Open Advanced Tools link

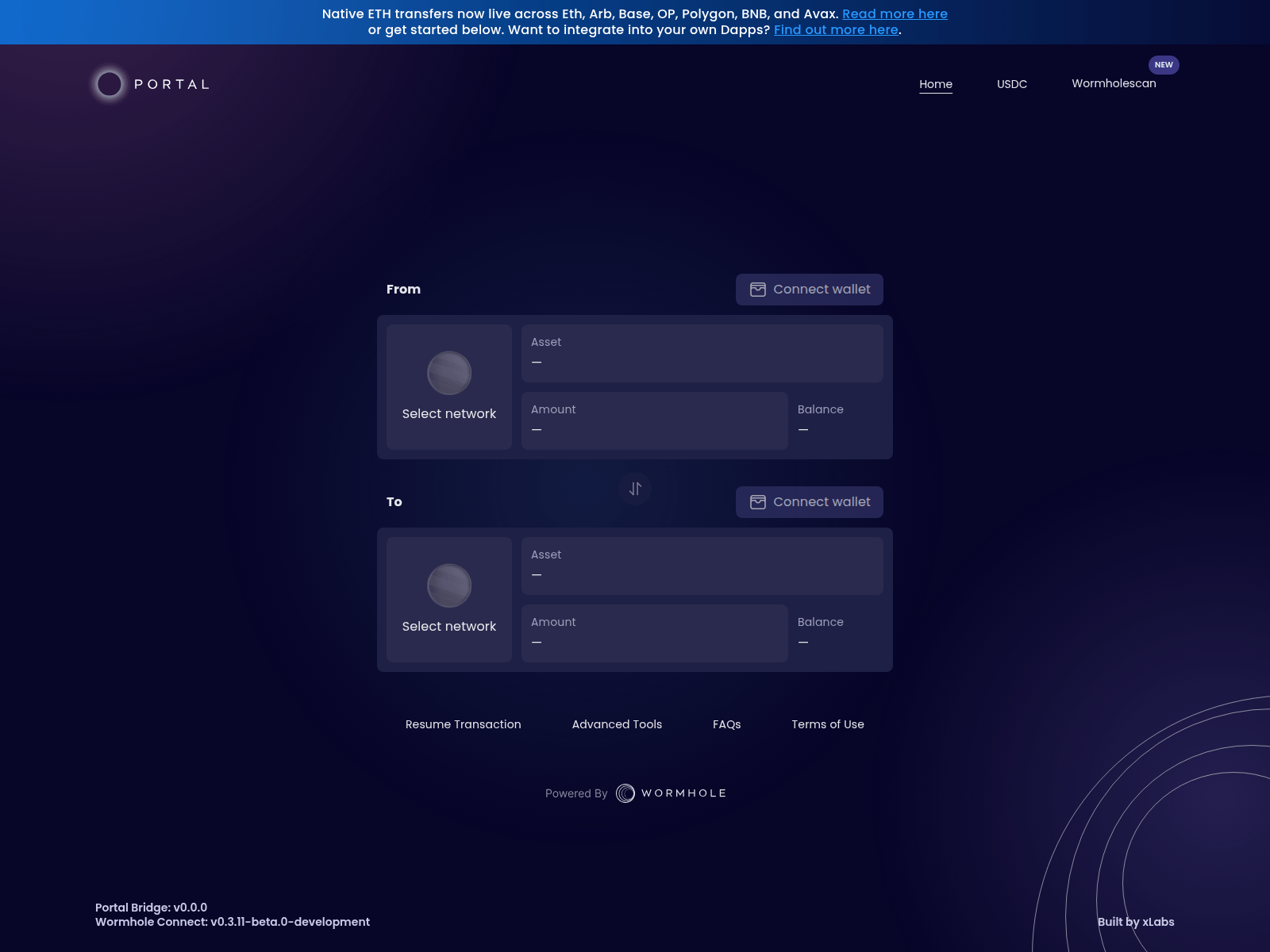tap(617, 724)
